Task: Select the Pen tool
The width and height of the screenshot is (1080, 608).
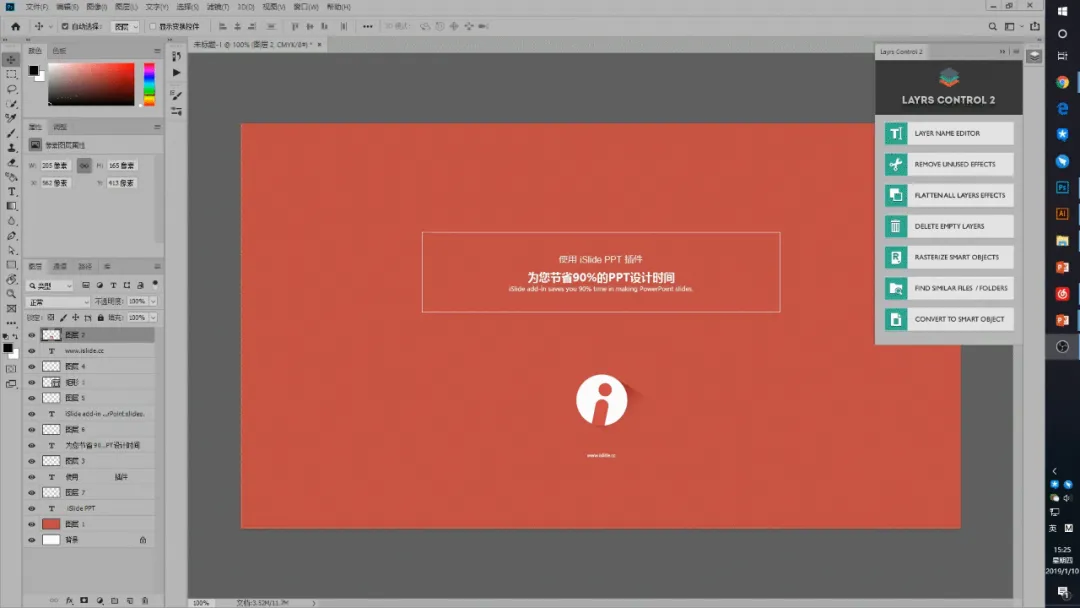Action: 11,235
